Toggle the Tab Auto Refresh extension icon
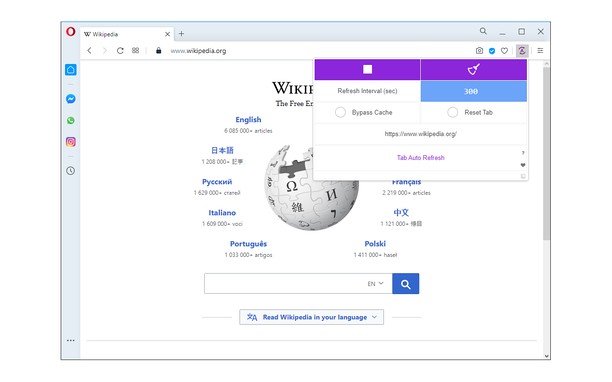Image resolution: width=612 pixels, height=382 pixels. [x=522, y=51]
